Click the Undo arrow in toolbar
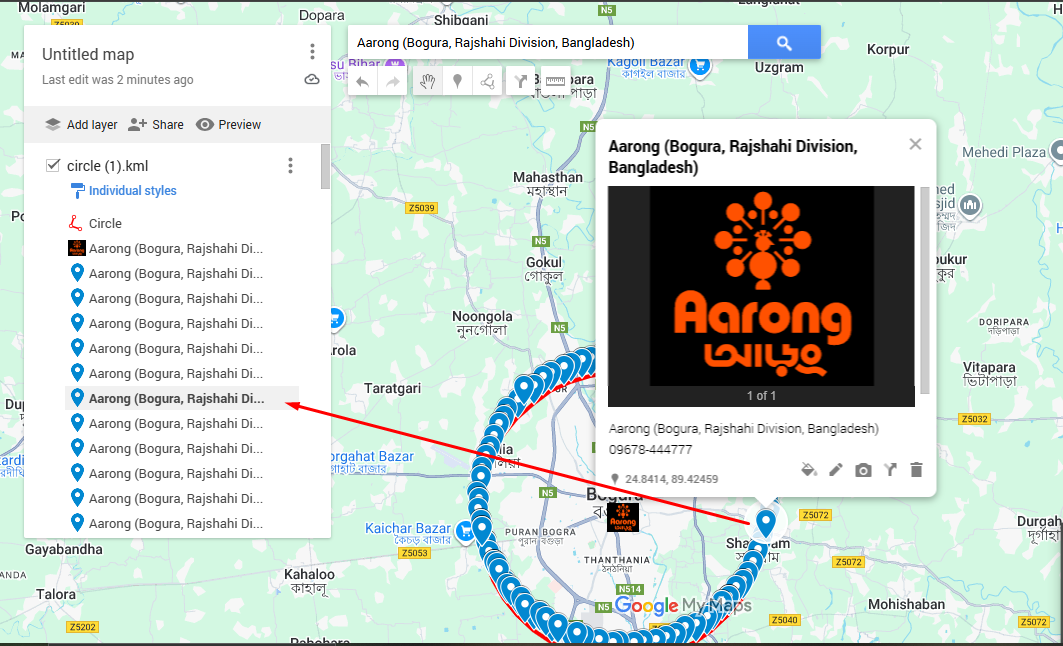Viewport: 1063px width, 646px height. click(363, 82)
